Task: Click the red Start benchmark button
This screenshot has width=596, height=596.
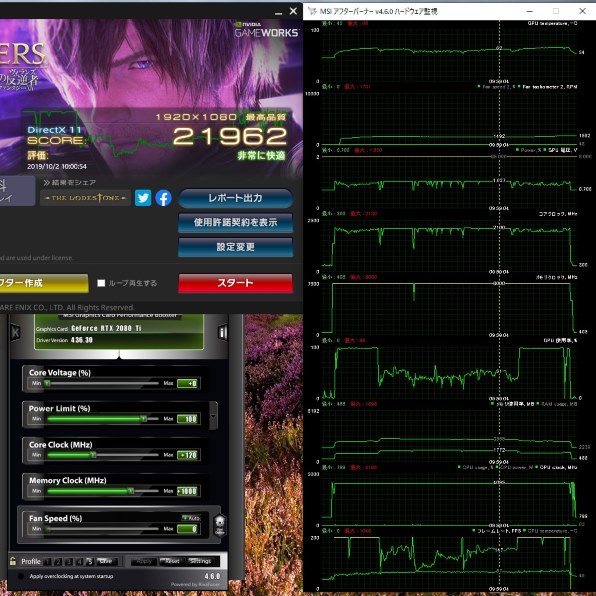Action: click(236, 283)
